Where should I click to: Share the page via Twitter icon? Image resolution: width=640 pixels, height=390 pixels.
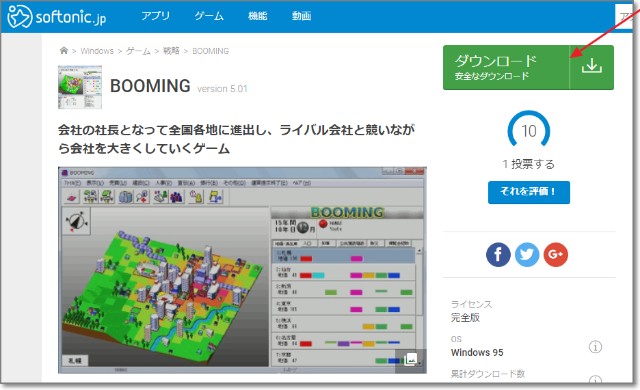pos(527,255)
